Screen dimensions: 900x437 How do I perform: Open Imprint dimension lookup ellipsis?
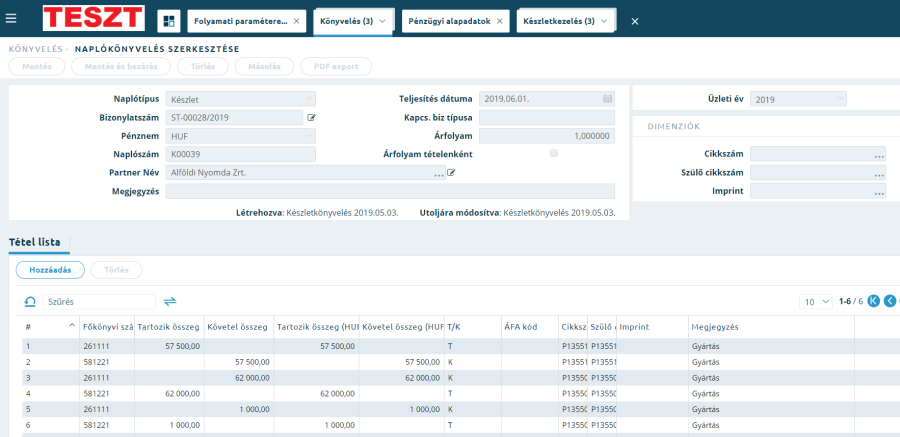point(879,192)
